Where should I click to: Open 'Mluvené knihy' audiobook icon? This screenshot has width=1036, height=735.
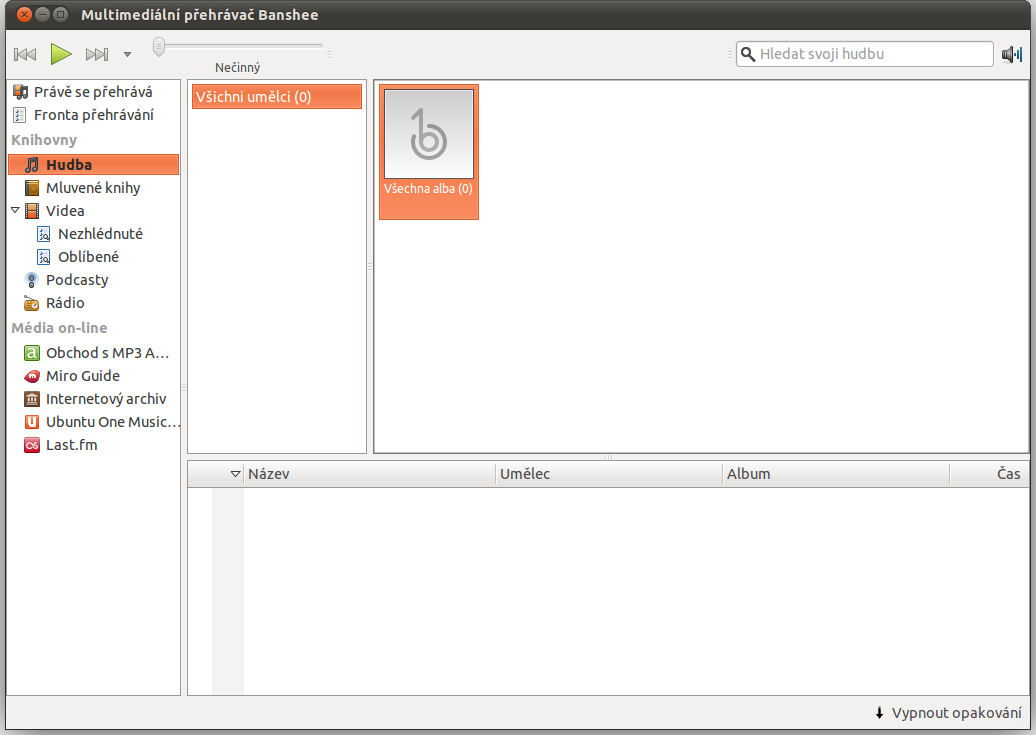tap(32, 188)
